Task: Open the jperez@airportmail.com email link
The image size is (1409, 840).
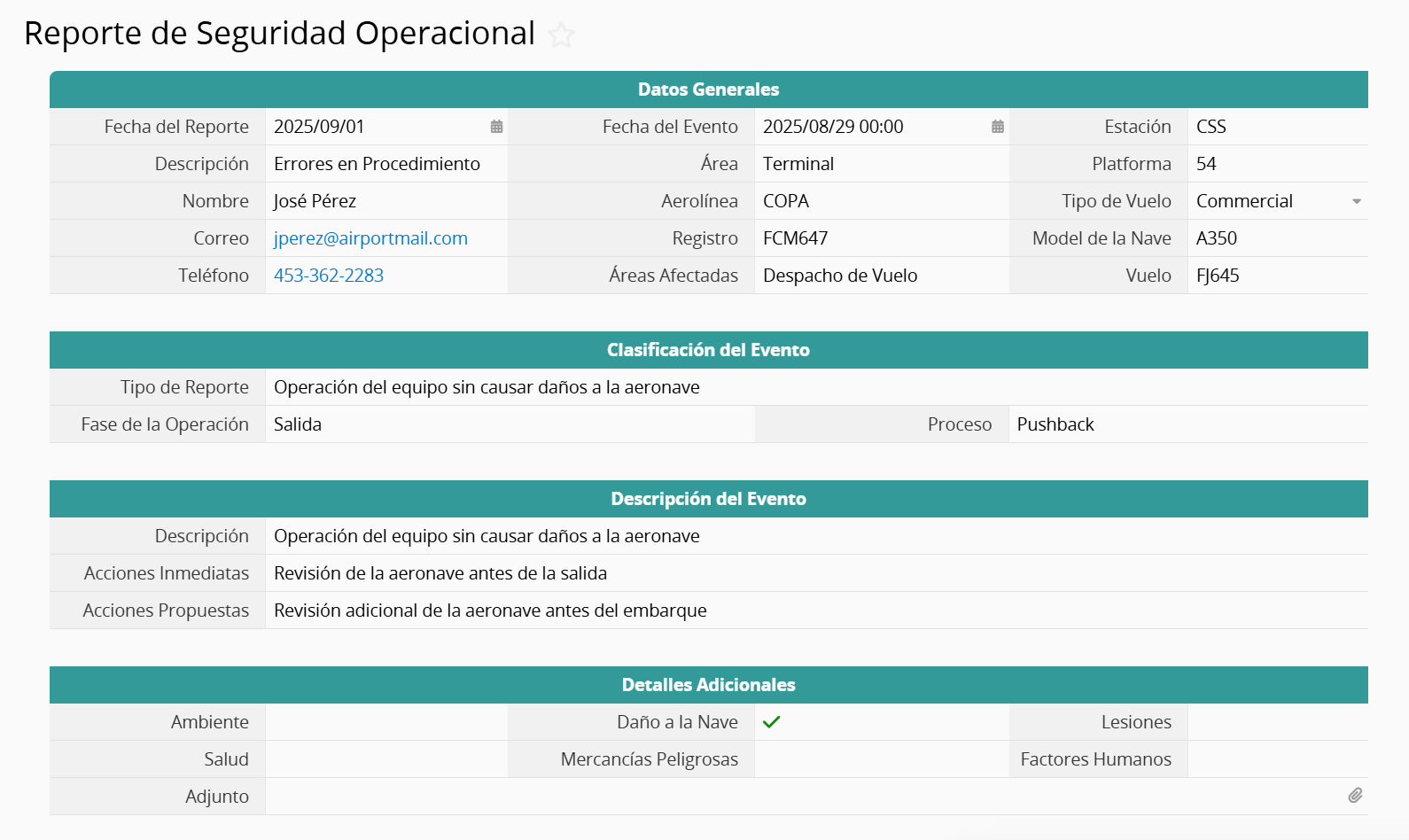Action: point(370,238)
